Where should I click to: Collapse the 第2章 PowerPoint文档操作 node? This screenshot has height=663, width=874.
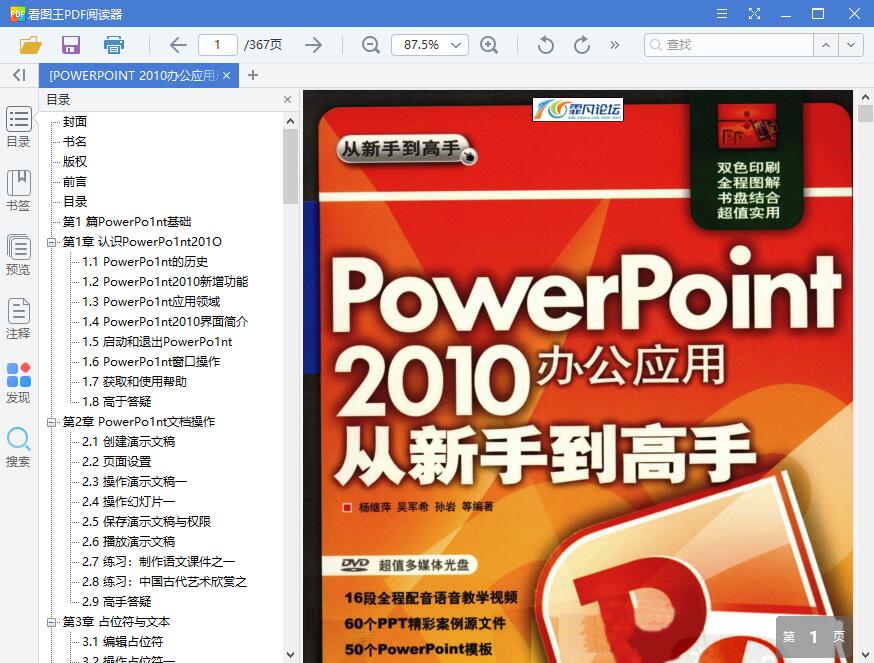point(52,422)
